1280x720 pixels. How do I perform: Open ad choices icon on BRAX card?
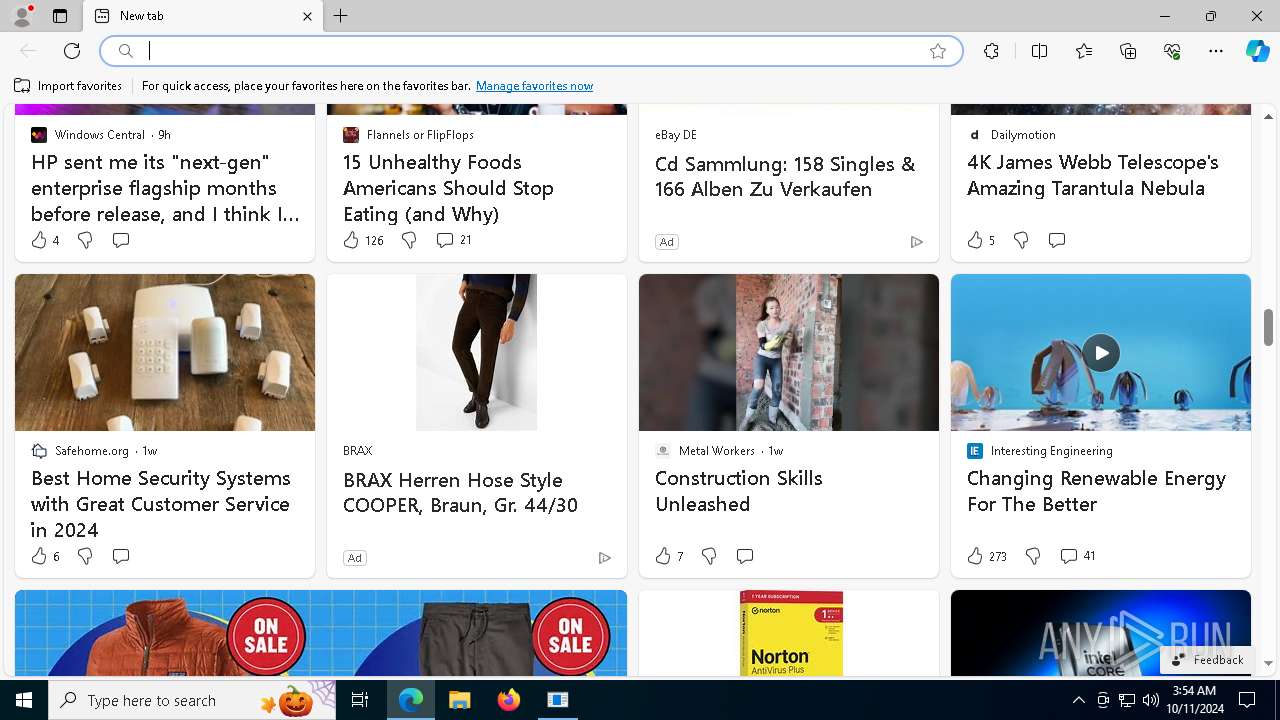click(604, 558)
